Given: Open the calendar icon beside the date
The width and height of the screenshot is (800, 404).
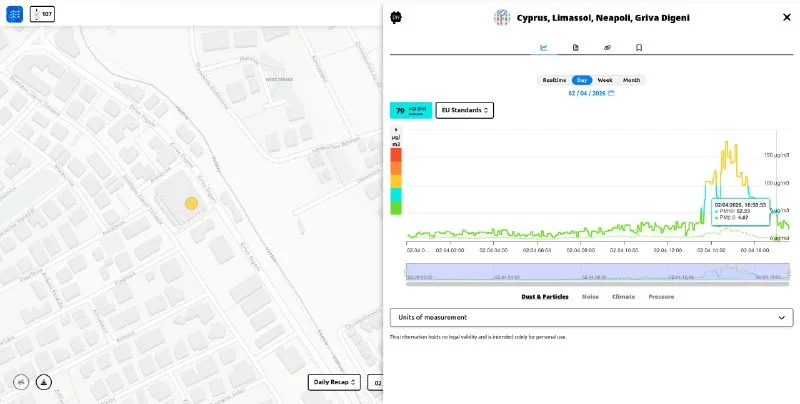Looking at the screenshot, I should click(611, 93).
